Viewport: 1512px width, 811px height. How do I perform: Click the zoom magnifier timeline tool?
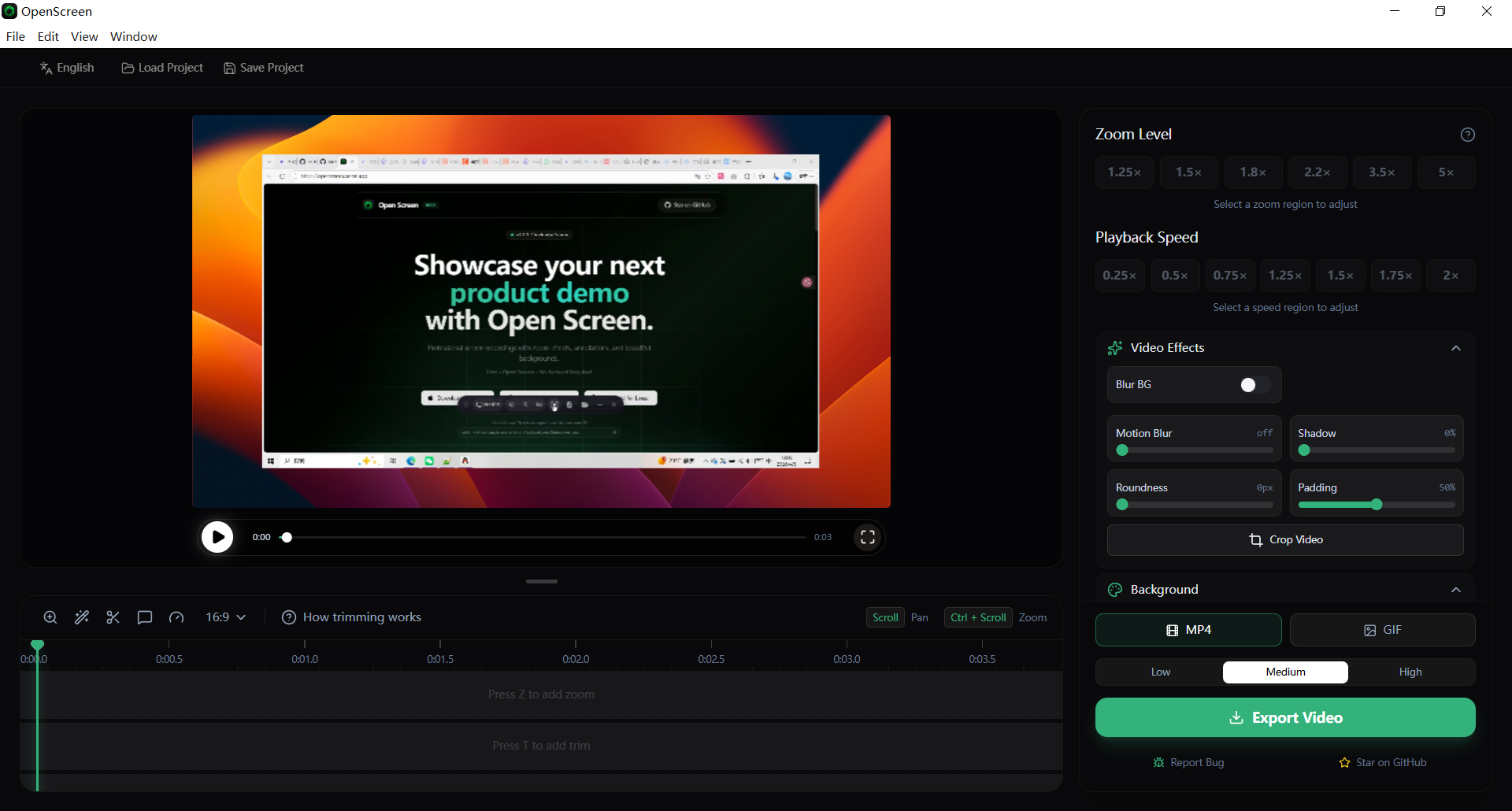pyautogui.click(x=50, y=617)
